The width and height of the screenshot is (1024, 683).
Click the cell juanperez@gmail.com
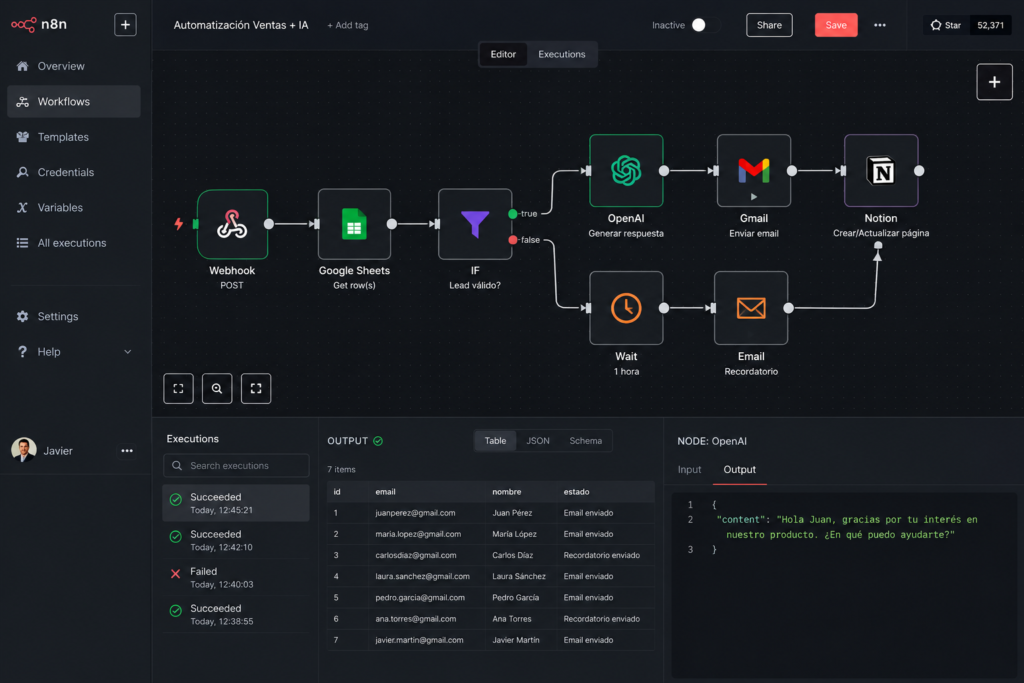tap(415, 513)
